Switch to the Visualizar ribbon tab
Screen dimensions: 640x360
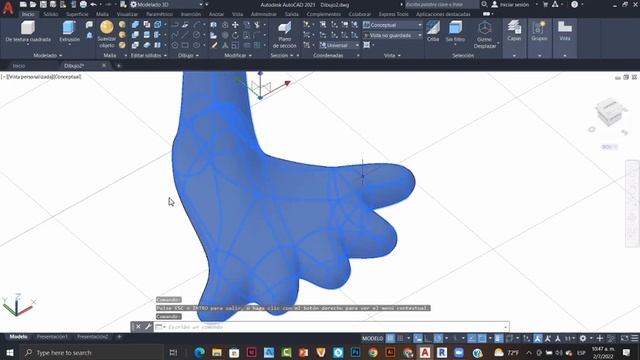127,14
